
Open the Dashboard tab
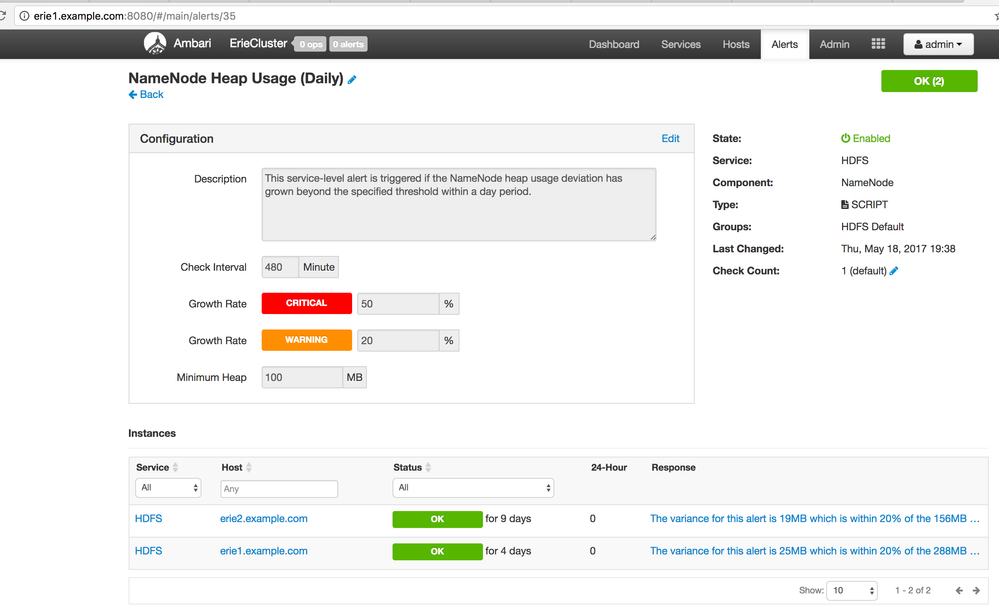pos(614,44)
